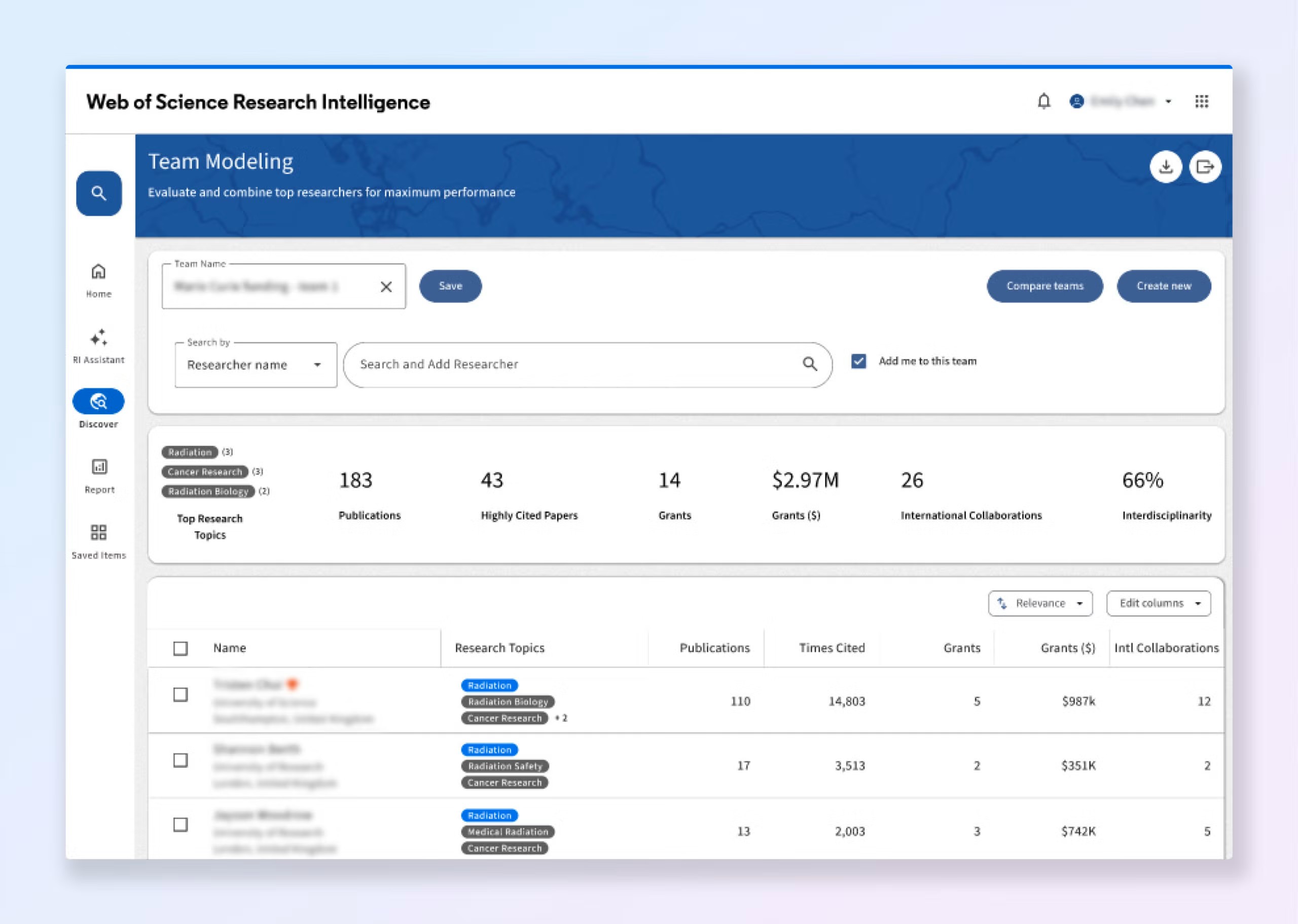The image size is (1298, 924).
Task: Click the 2,003 Times Cited cell
Action: pyautogui.click(x=850, y=831)
